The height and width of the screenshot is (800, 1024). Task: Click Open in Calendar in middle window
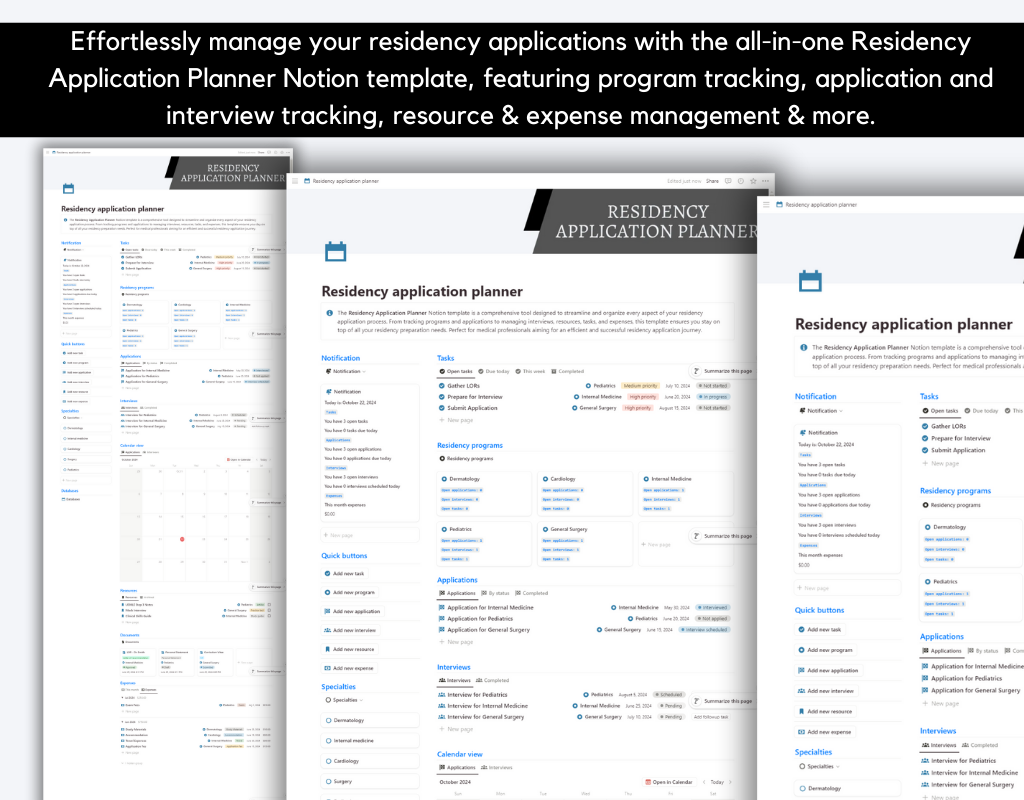(668, 782)
